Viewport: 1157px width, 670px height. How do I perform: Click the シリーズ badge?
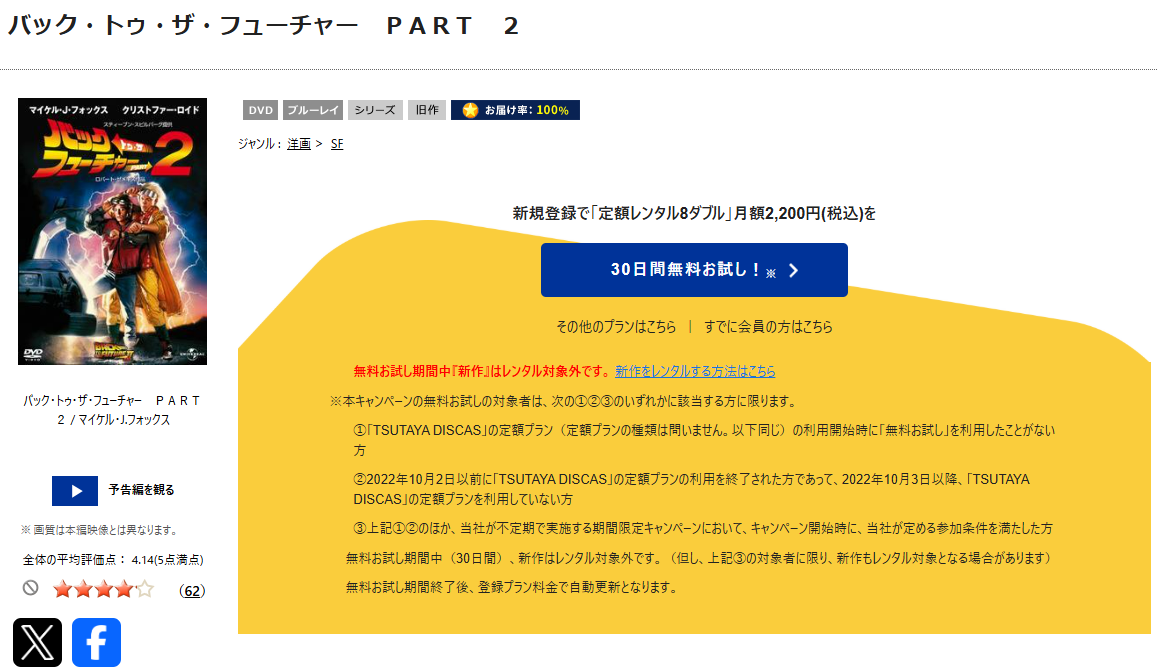[x=374, y=110]
